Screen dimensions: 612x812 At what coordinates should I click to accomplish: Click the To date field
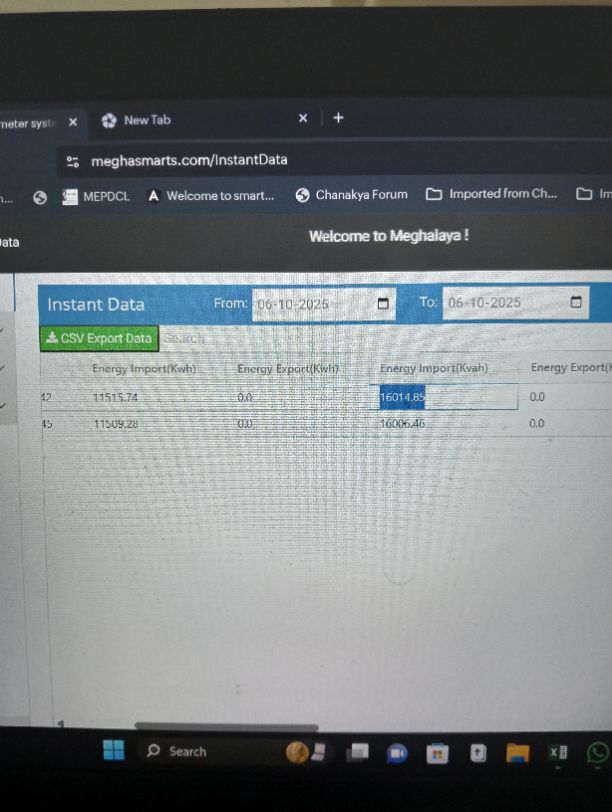click(515, 302)
